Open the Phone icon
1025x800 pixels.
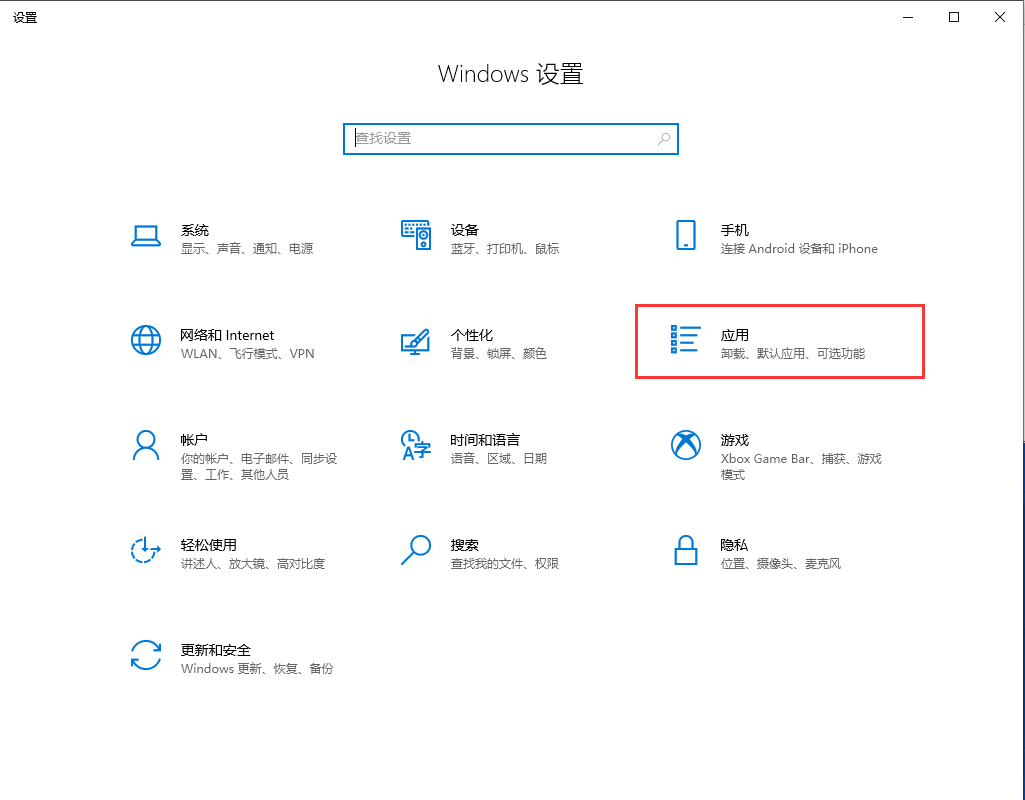(686, 235)
